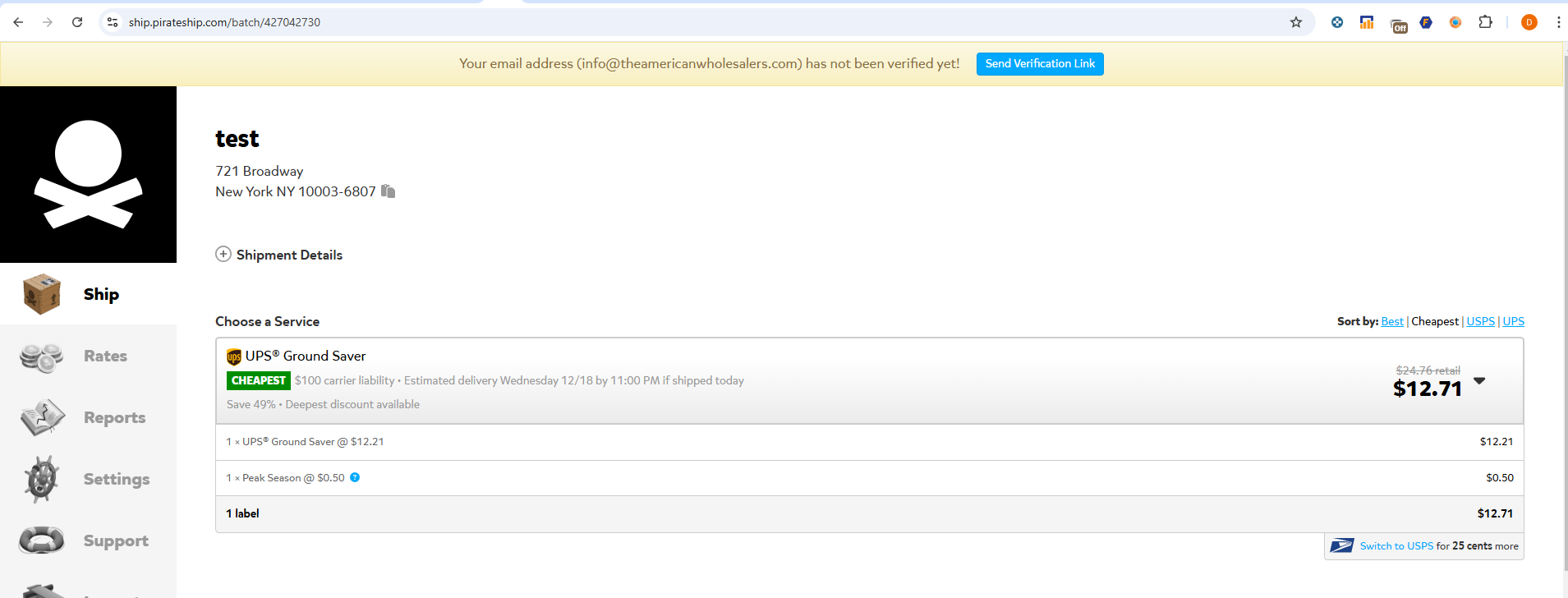Bookmark this page with the star icon
The image size is (1568, 598).
(1296, 22)
